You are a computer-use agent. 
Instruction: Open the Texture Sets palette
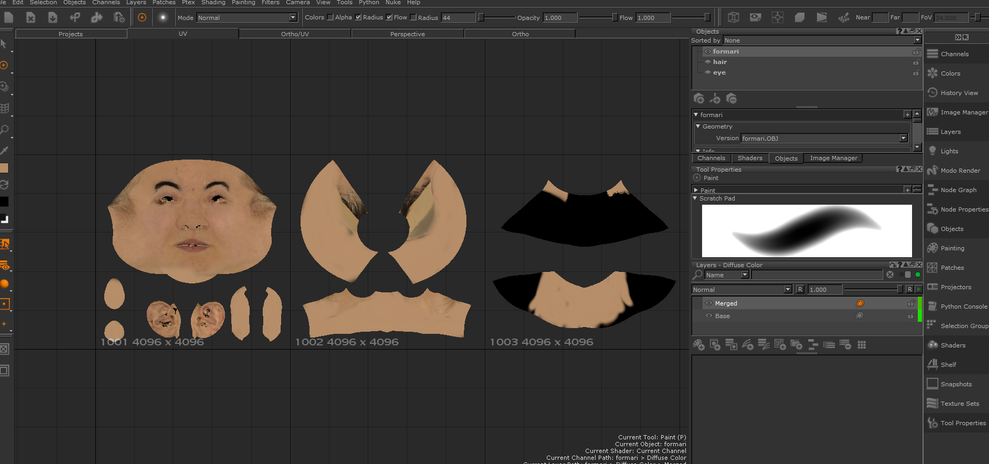(x=958, y=403)
